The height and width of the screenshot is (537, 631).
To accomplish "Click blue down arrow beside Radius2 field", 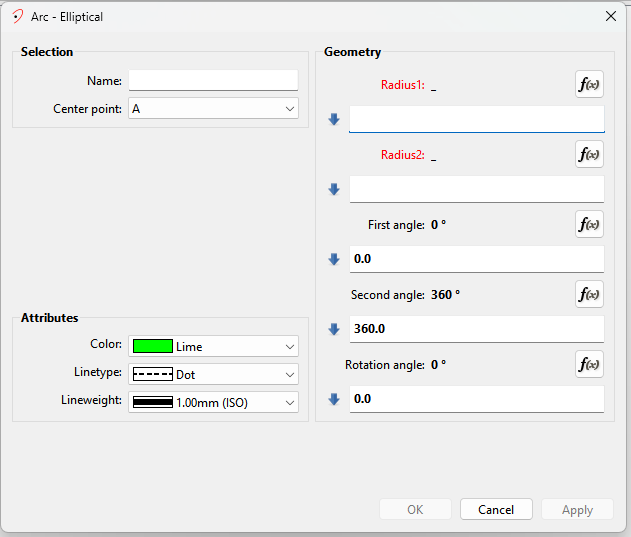I will (x=335, y=189).
